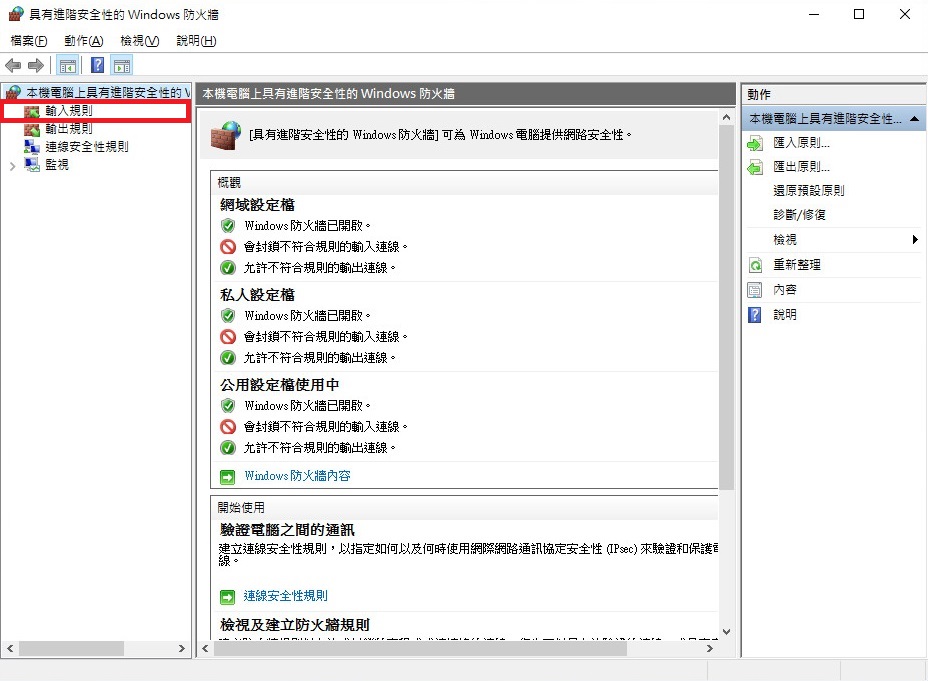Go back with the toolbar left arrow
Viewport: 928px width, 681px height.
pos(13,65)
